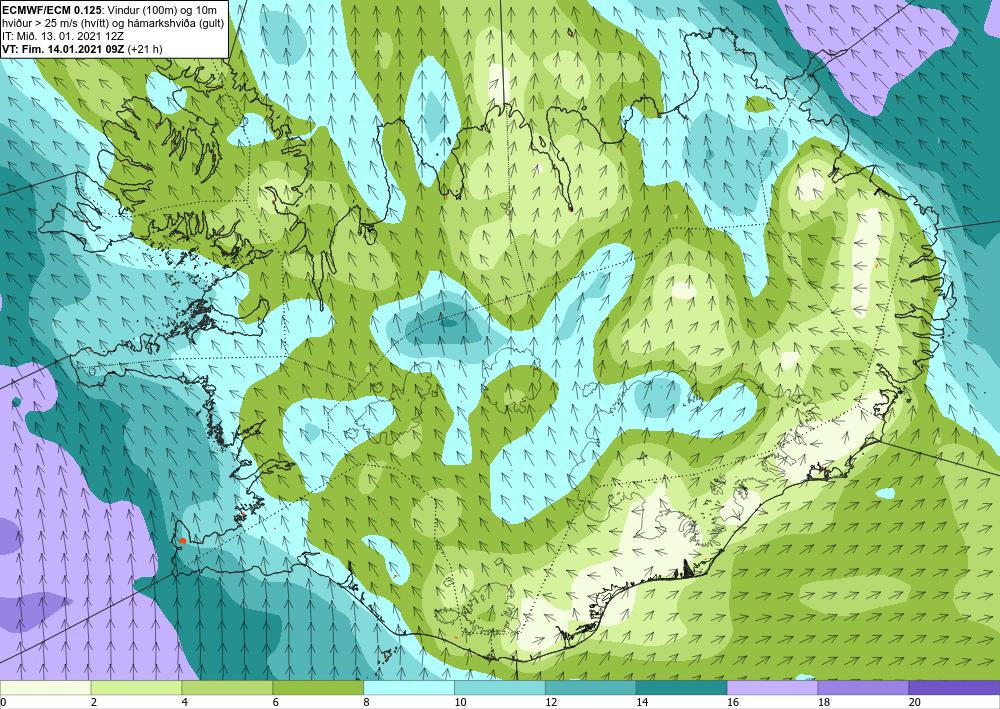Click the orange gust marker on the southwest peninsula
Viewport: 1000px width, 709px height.
(182, 540)
